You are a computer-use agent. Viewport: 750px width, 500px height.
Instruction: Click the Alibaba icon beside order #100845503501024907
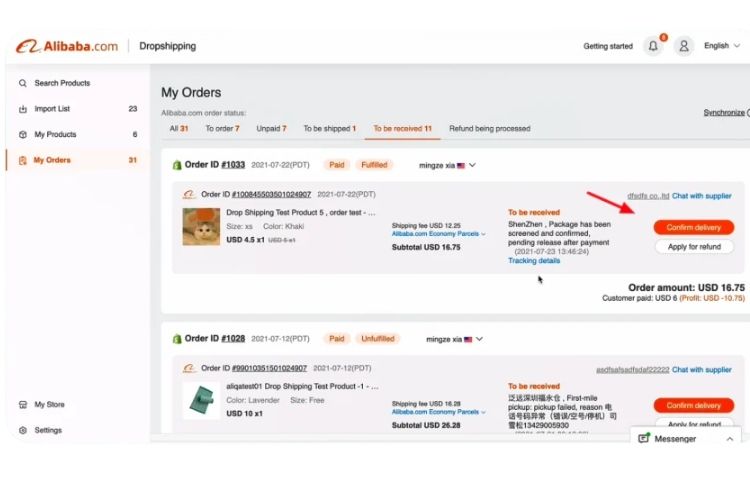pos(189,194)
